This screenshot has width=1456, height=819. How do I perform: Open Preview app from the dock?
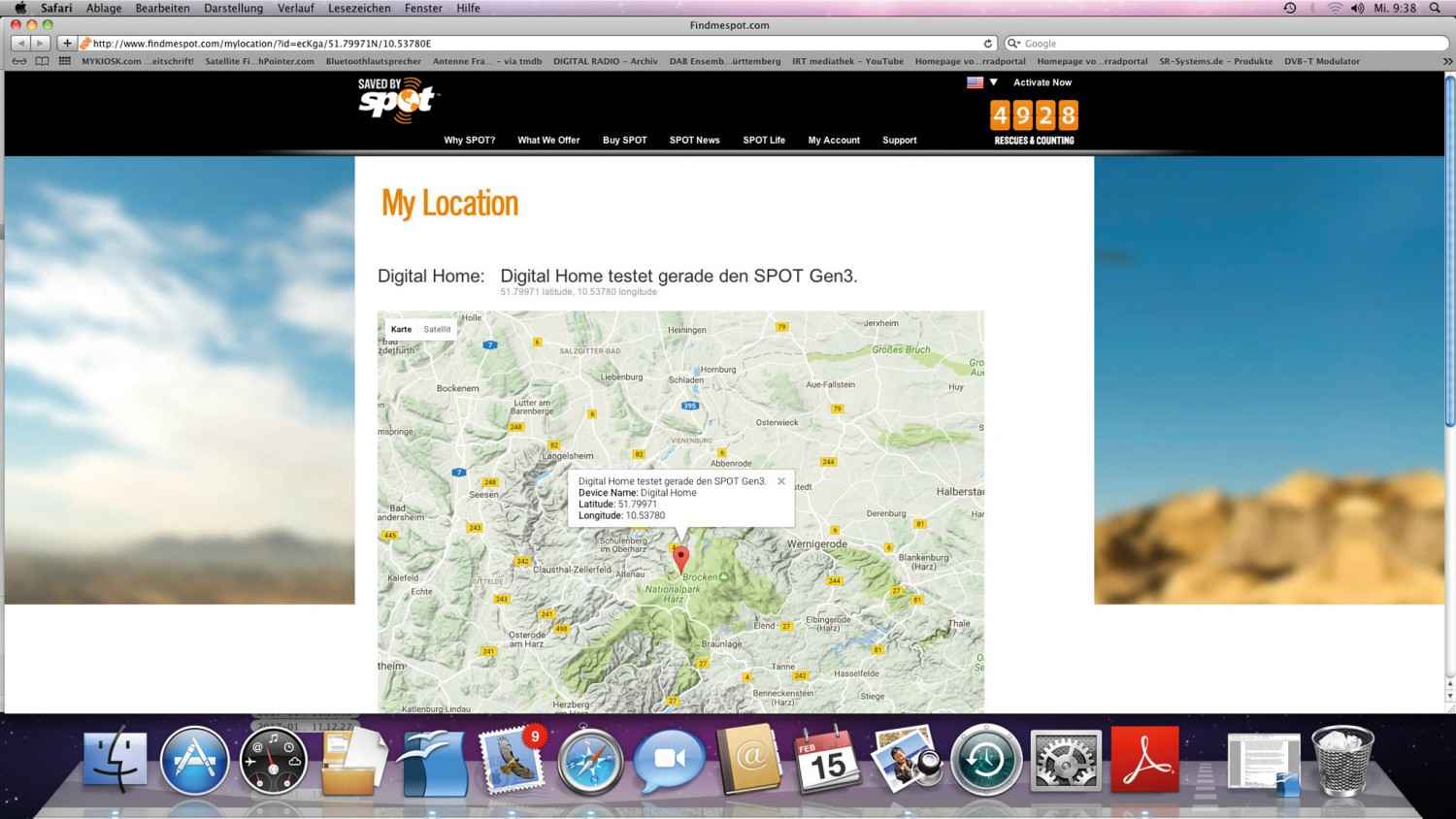907,761
